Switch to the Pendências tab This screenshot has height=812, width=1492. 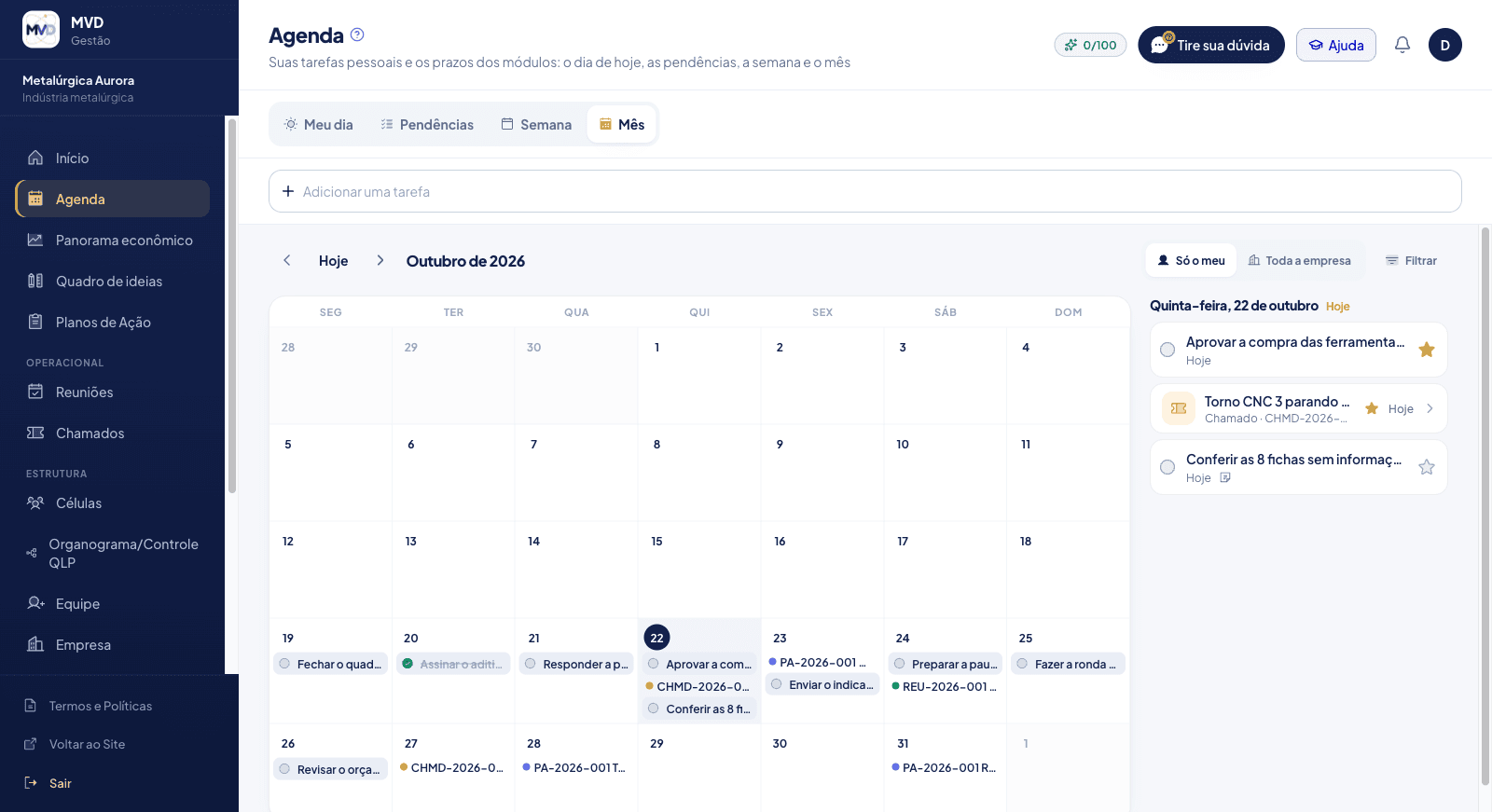427,124
